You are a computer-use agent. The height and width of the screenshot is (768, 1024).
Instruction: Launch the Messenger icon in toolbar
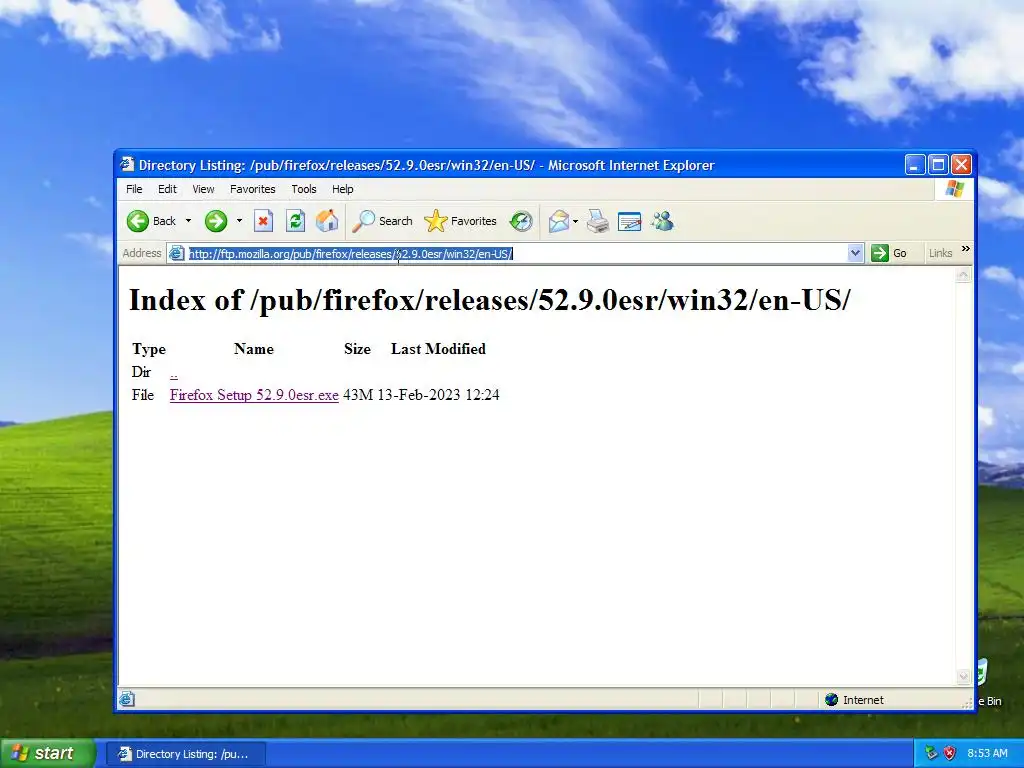coord(662,221)
